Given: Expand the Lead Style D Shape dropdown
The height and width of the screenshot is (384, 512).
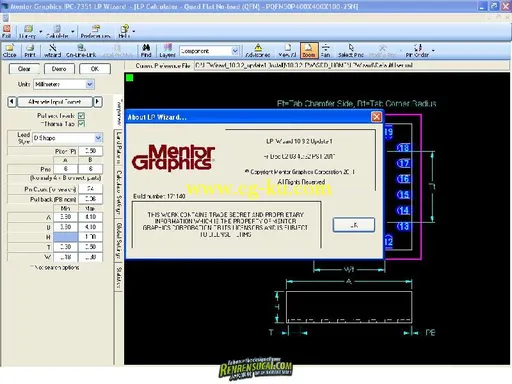Looking at the screenshot, I should [x=98, y=138].
